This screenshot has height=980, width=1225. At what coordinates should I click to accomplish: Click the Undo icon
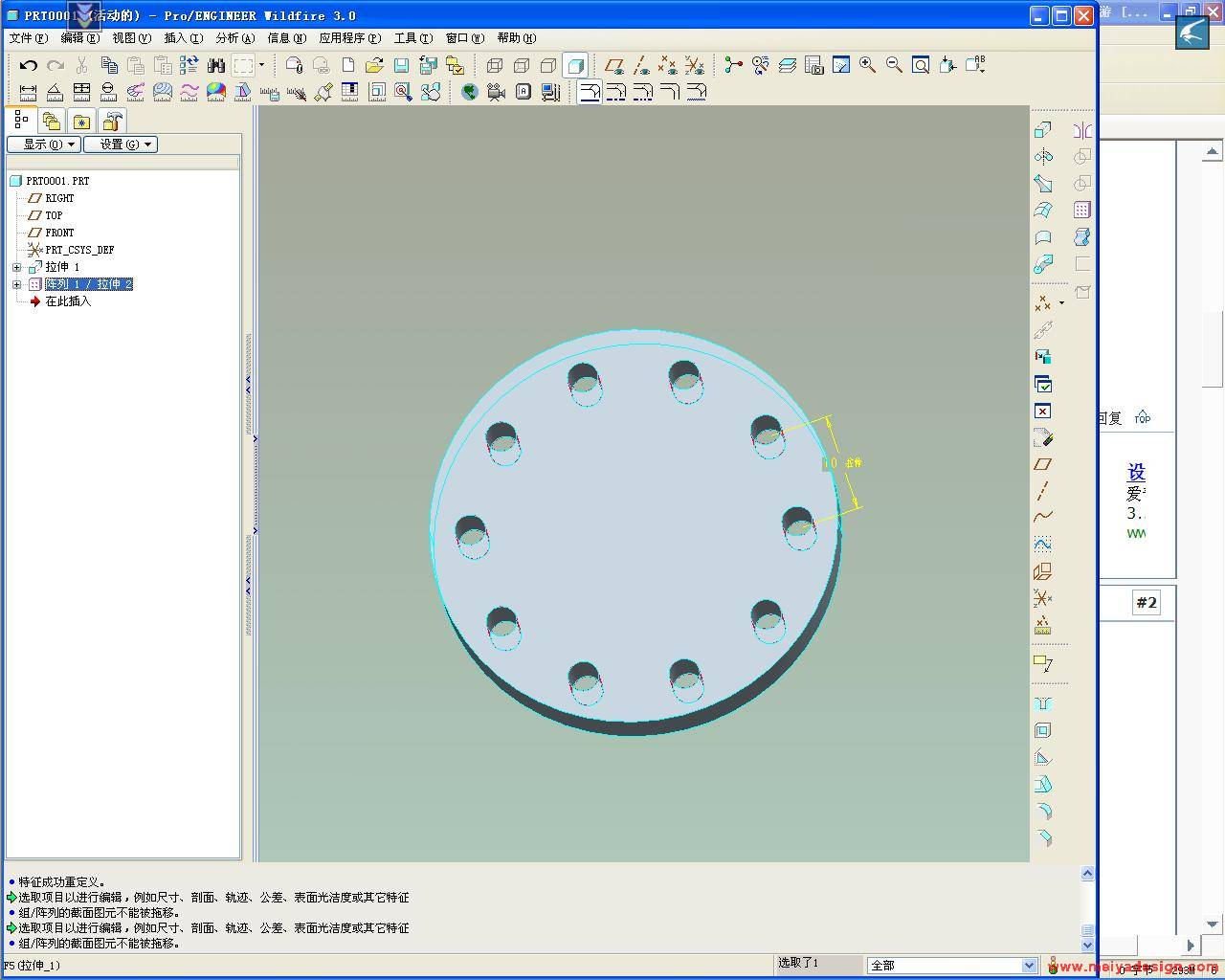click(x=28, y=65)
